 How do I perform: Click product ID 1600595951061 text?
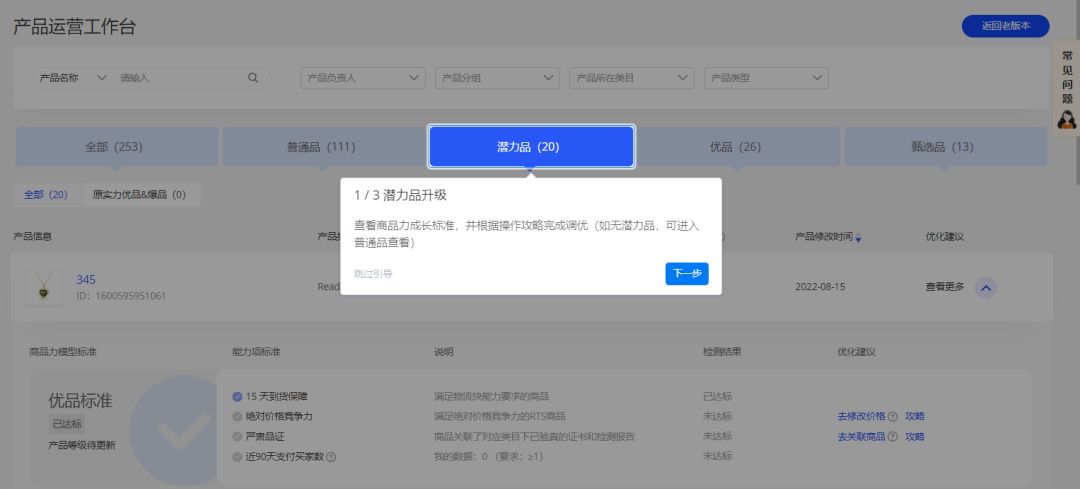point(121,296)
